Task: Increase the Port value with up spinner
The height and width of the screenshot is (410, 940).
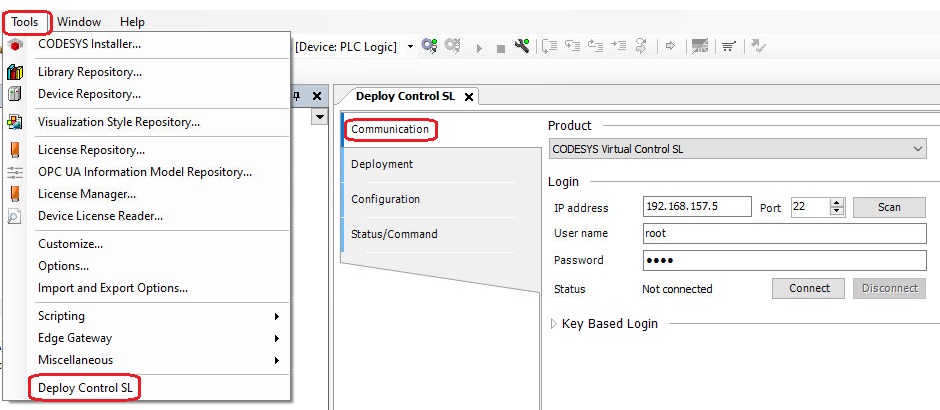Action: pyautogui.click(x=837, y=203)
